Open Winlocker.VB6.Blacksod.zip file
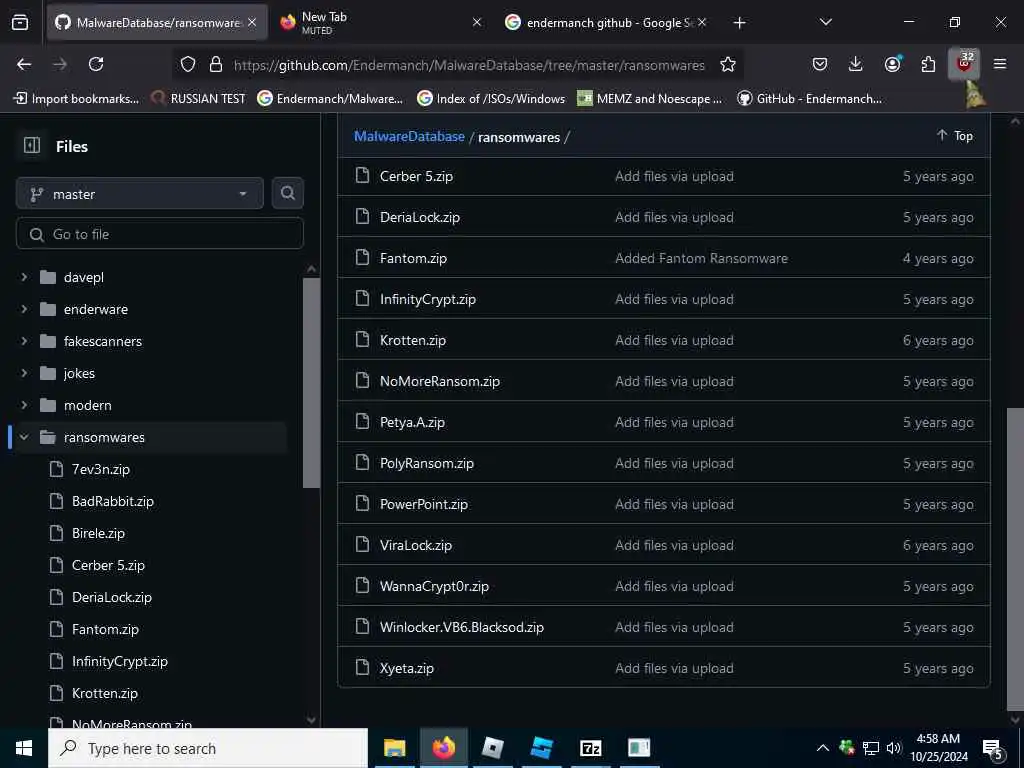Screen dimensions: 1024x768 click(x=462, y=628)
